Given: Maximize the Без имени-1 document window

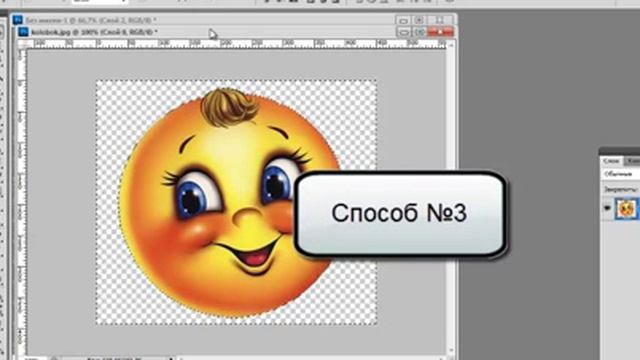Looking at the screenshot, I should click(x=419, y=20).
